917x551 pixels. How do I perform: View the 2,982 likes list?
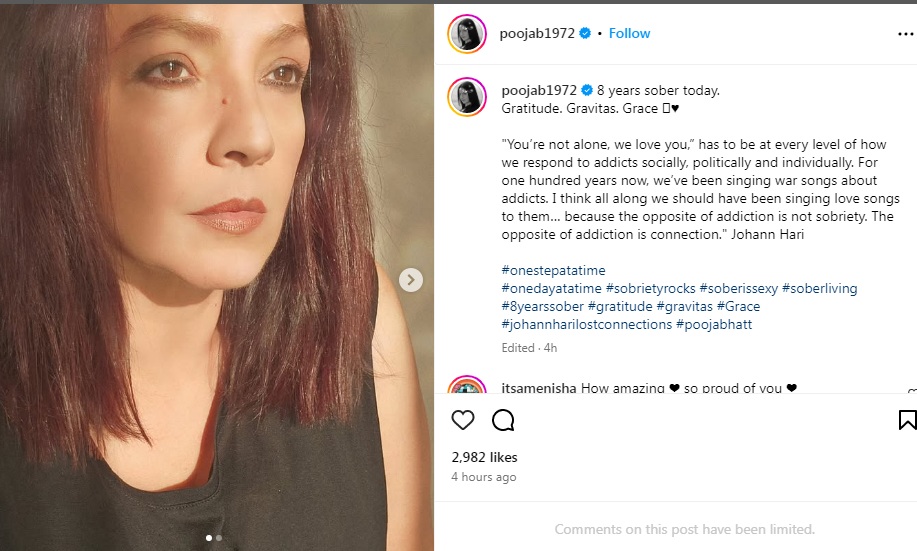click(485, 457)
